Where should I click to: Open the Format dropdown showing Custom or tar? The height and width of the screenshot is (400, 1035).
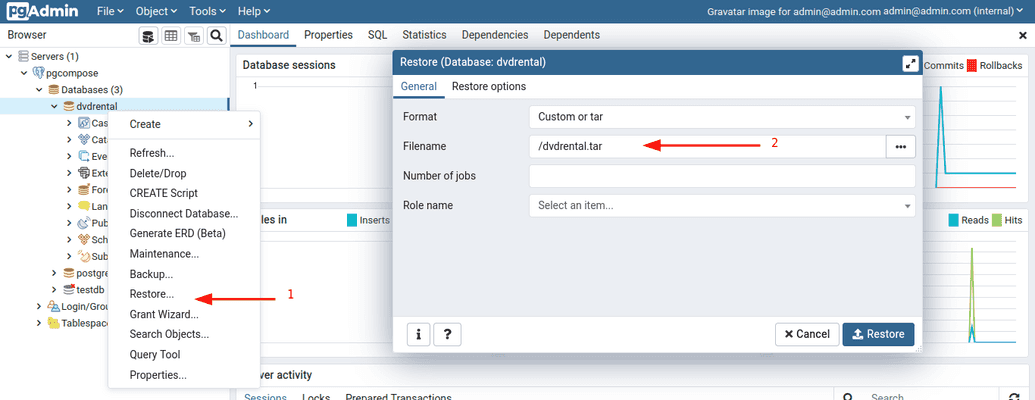click(x=722, y=117)
